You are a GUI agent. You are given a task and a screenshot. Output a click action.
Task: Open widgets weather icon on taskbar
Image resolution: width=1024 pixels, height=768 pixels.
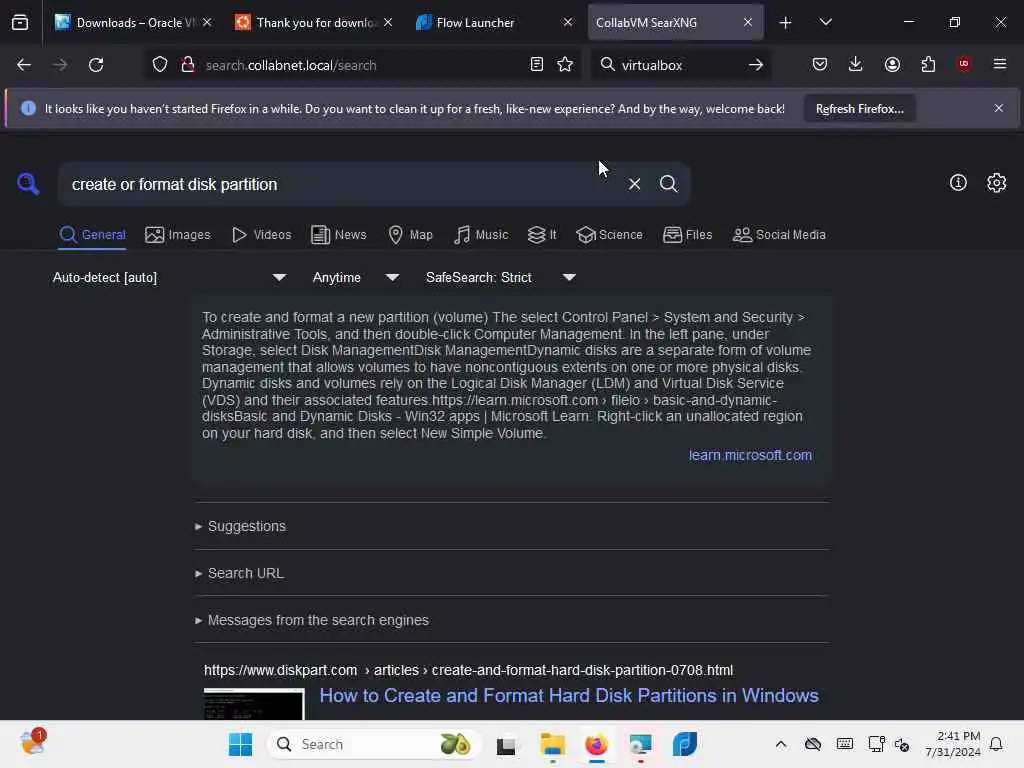pos(33,743)
